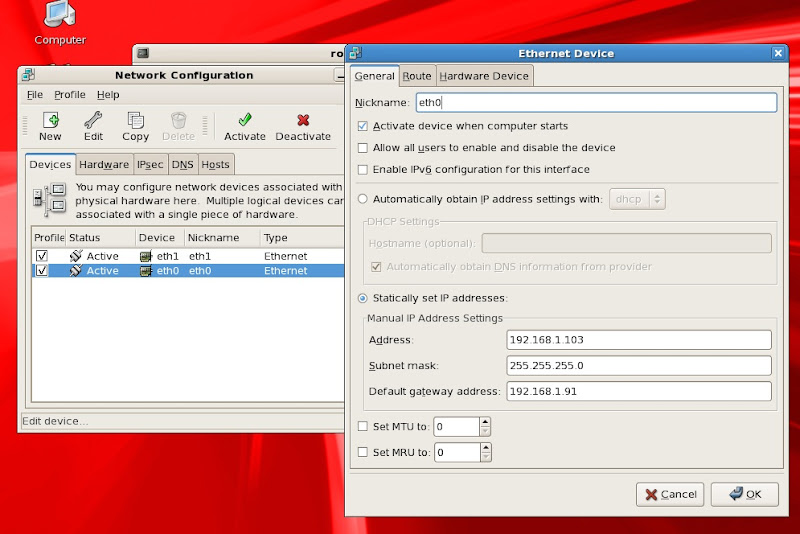
Task: Click the OK button
Action: coord(745,494)
